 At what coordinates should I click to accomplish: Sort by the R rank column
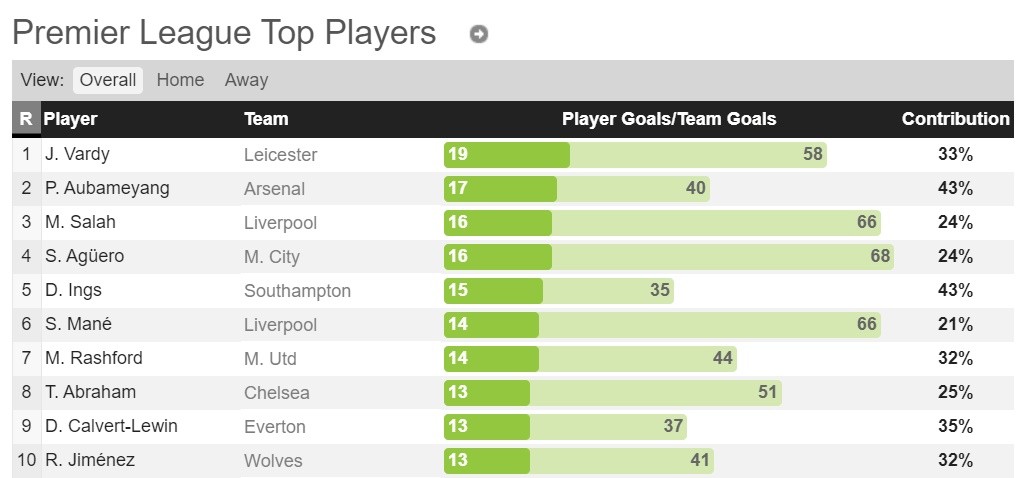point(25,119)
